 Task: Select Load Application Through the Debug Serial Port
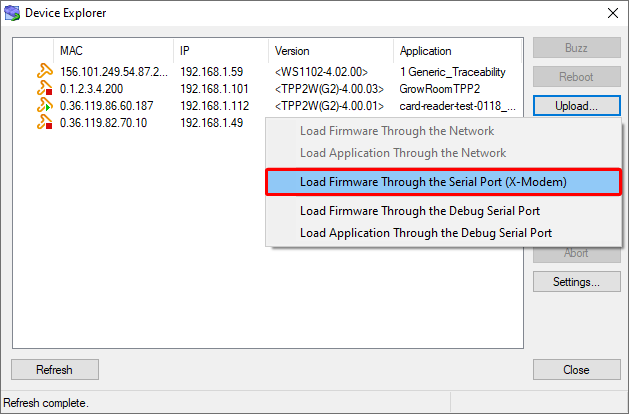tap(425, 232)
